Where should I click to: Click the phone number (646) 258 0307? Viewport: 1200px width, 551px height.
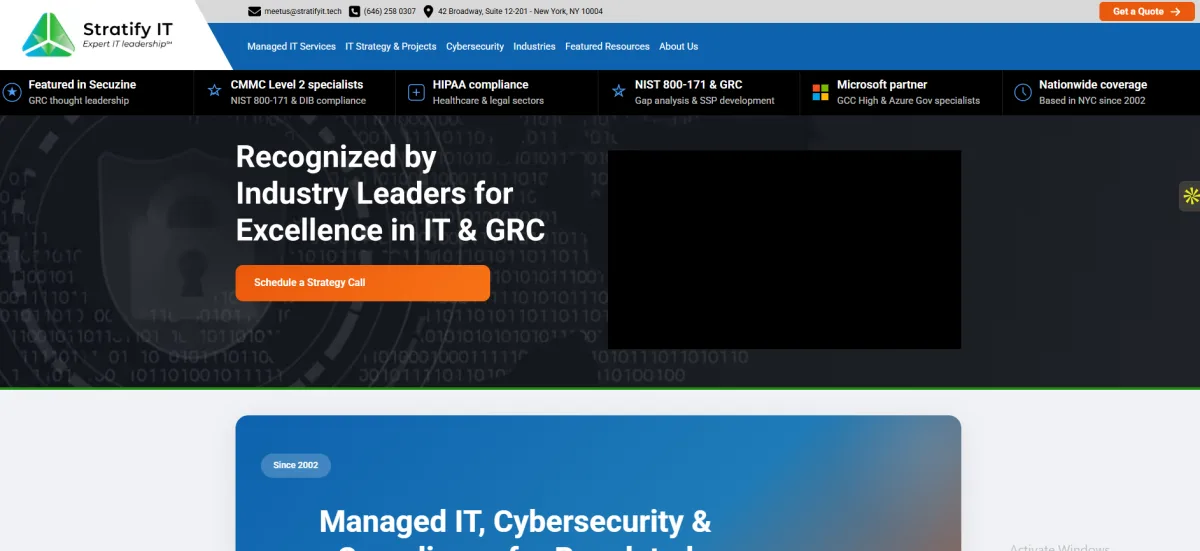(x=390, y=12)
